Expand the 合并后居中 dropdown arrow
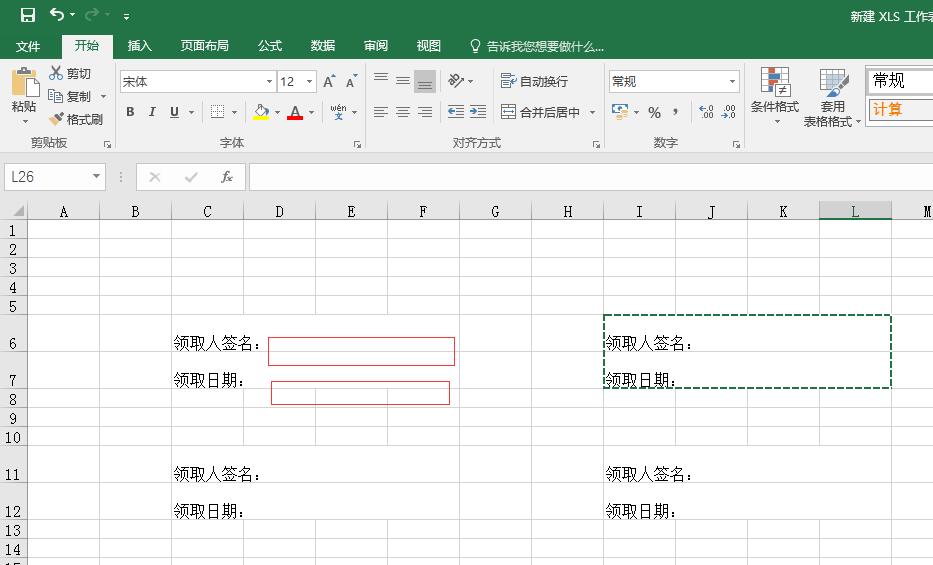 pos(593,112)
